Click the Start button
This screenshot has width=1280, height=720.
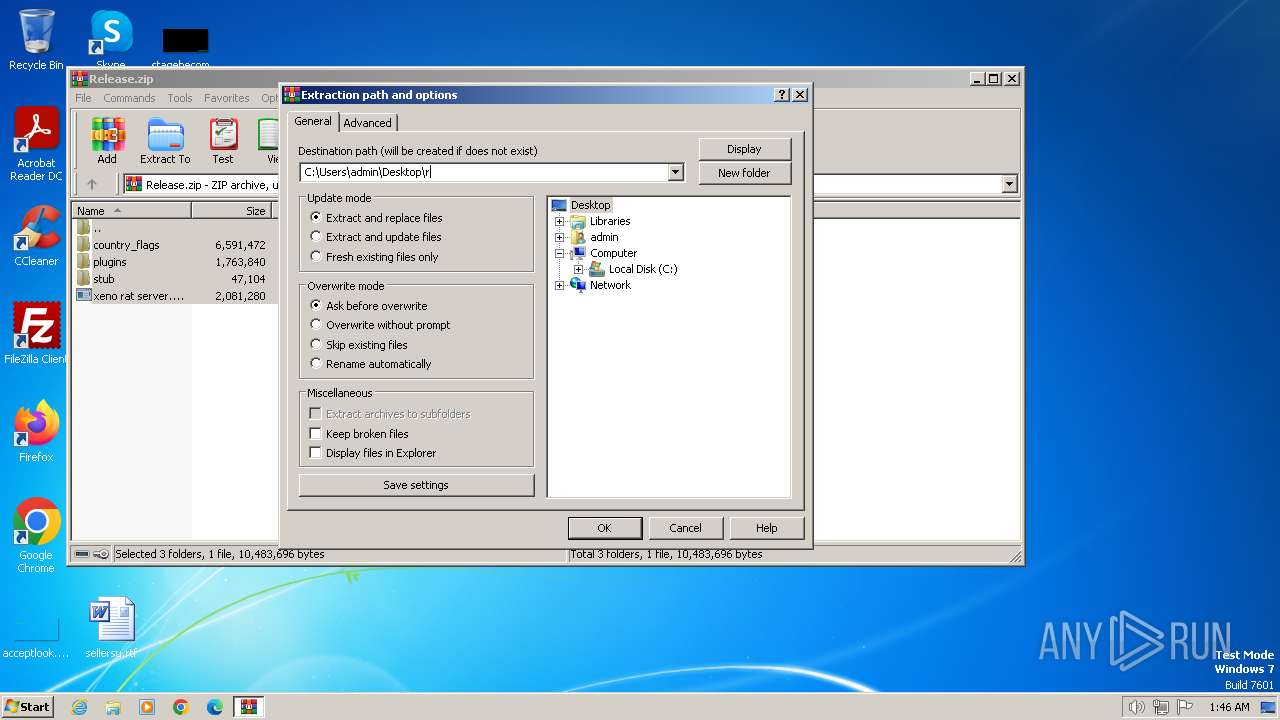point(27,707)
